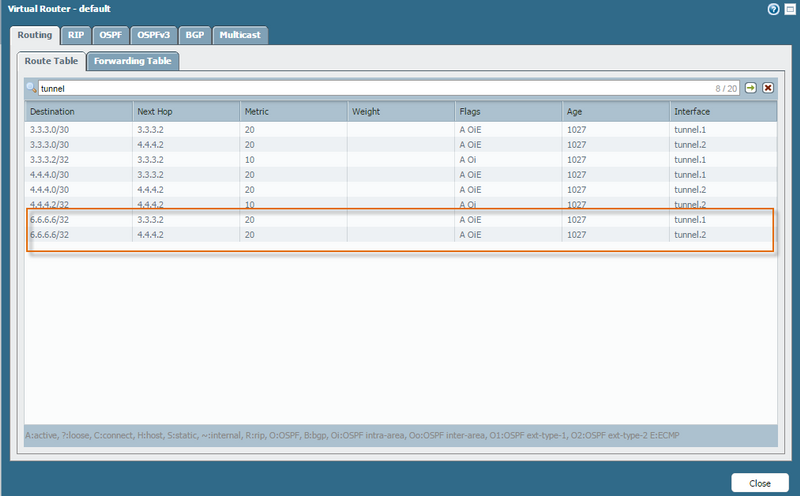Sort by the Metric column header
Image resolution: width=800 pixels, height=496 pixels.
point(293,111)
